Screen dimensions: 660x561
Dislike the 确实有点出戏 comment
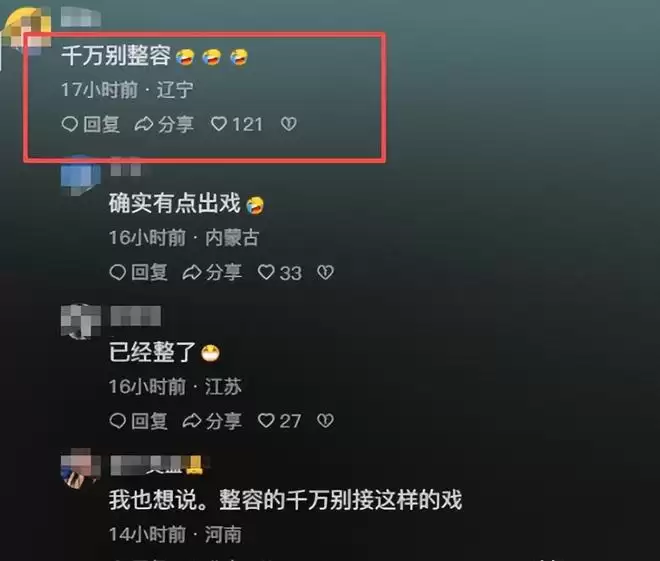pos(325,272)
